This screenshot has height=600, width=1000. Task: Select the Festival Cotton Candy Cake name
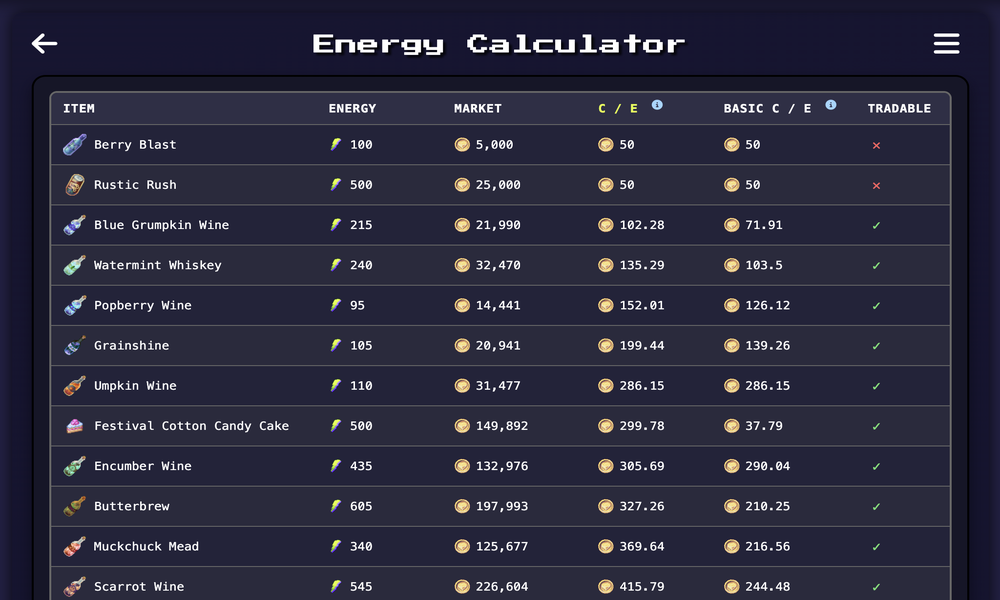191,426
